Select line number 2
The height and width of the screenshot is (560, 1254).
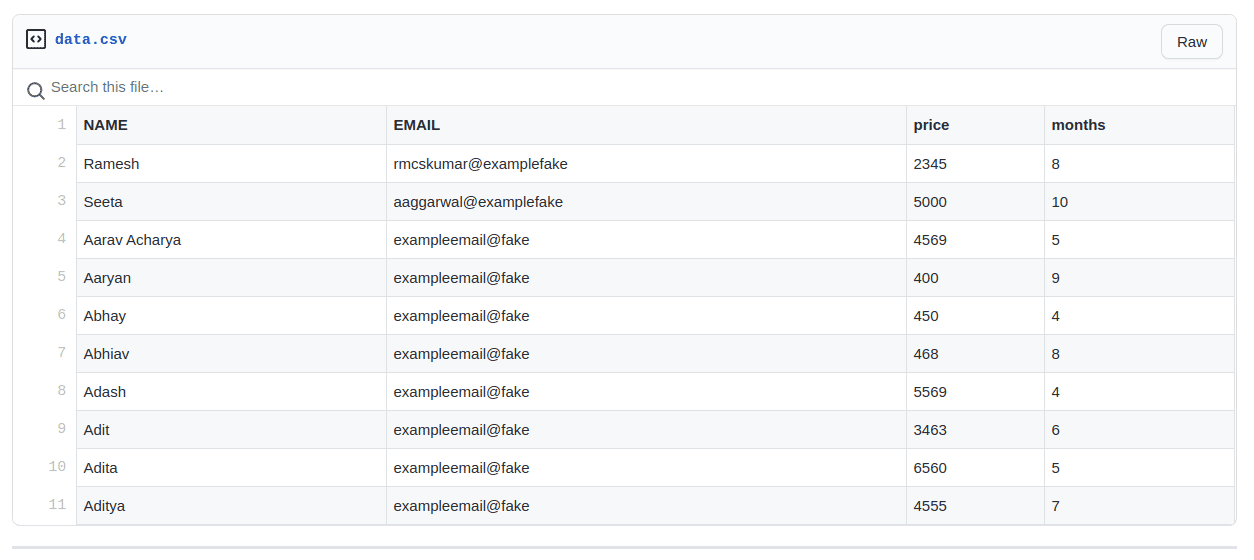coord(61,163)
